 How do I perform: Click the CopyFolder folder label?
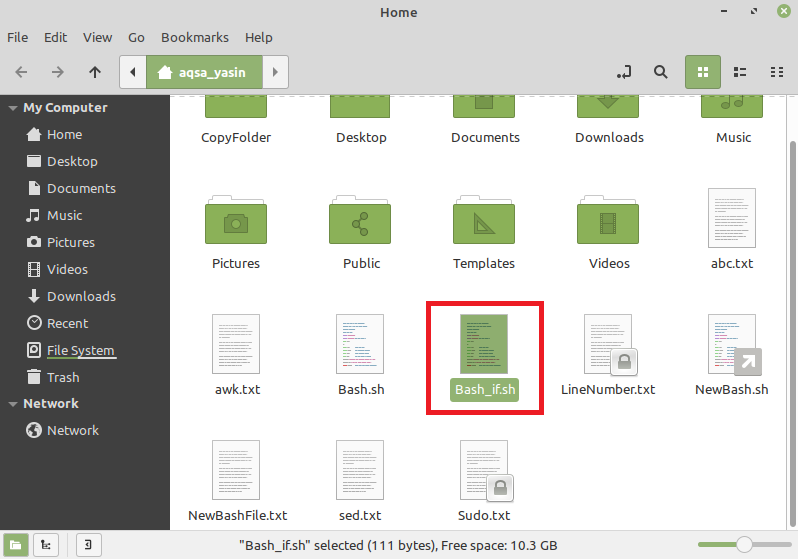(x=236, y=137)
